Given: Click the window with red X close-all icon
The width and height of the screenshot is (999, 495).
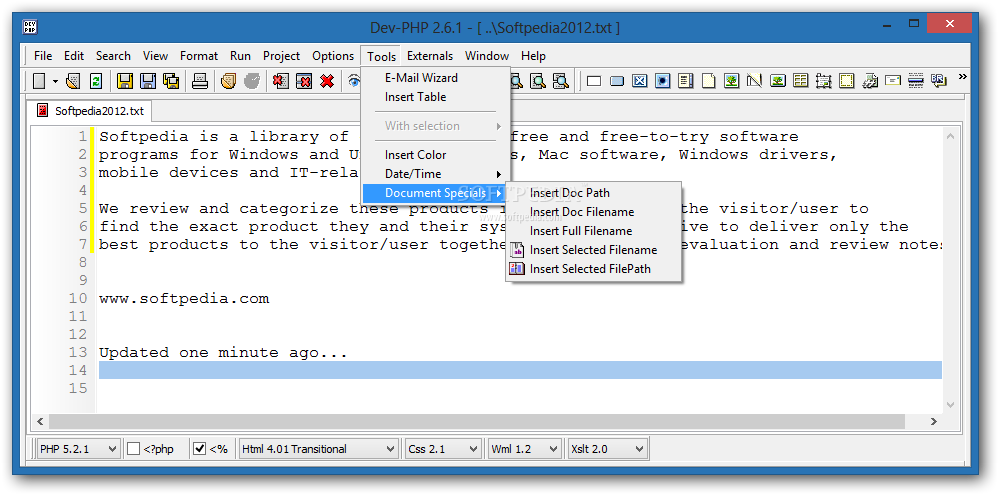Looking at the screenshot, I should (x=305, y=81).
